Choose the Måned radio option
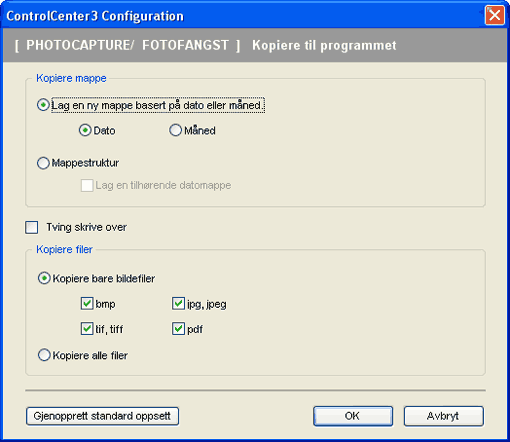Screen dimensions: 510x442 click(x=175, y=130)
